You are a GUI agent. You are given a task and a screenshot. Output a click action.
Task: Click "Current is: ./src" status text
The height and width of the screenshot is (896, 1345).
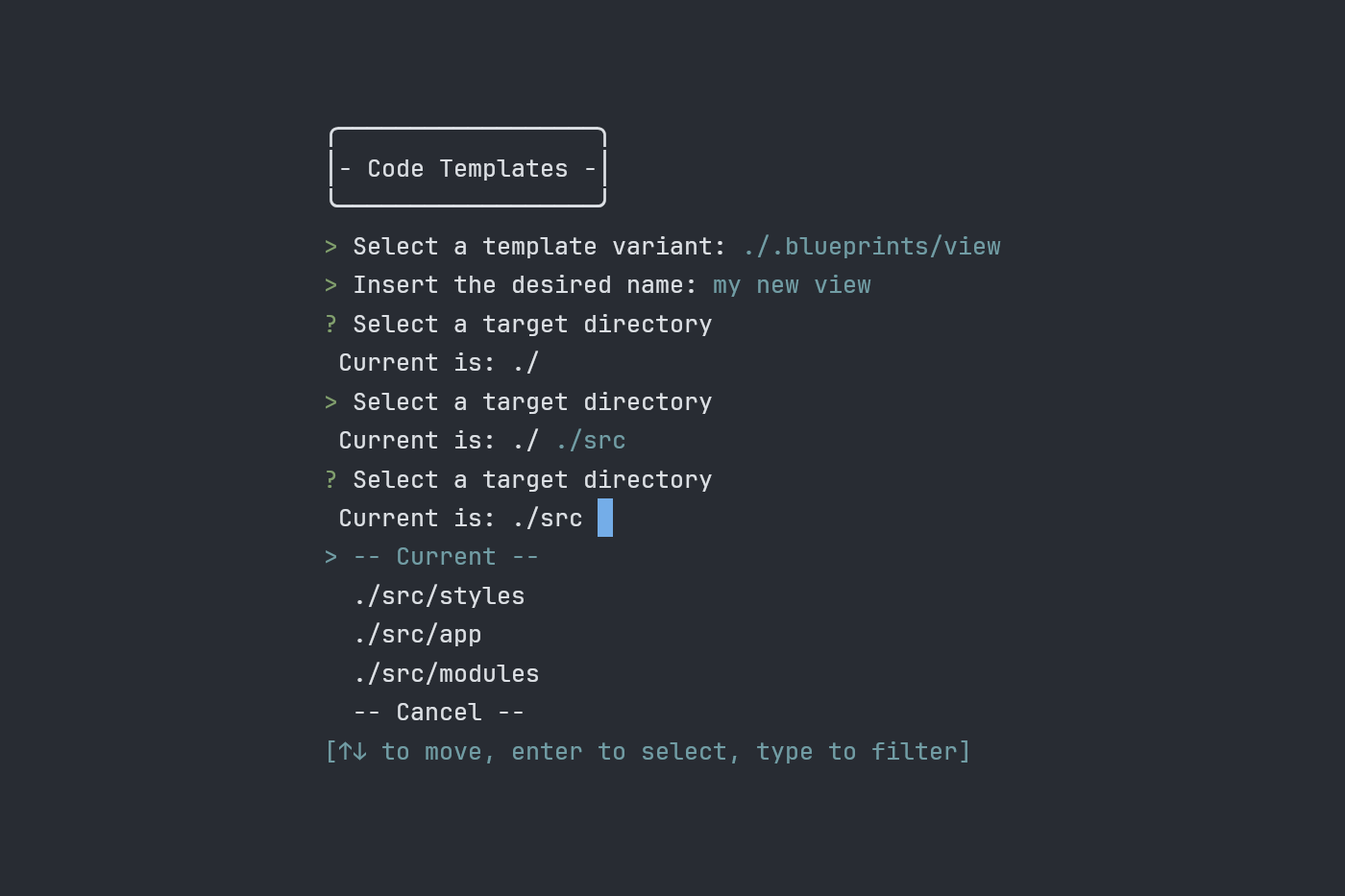click(460, 519)
